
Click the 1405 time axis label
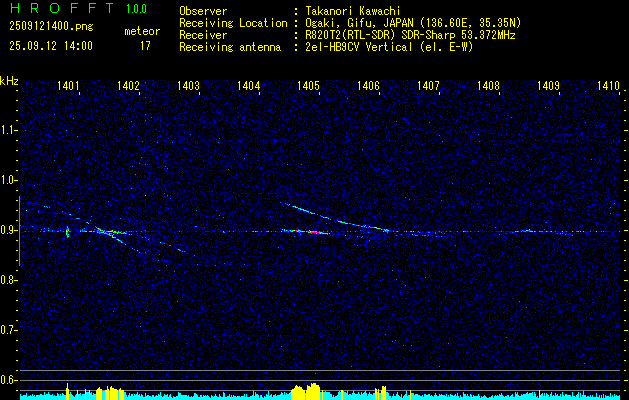[308, 85]
